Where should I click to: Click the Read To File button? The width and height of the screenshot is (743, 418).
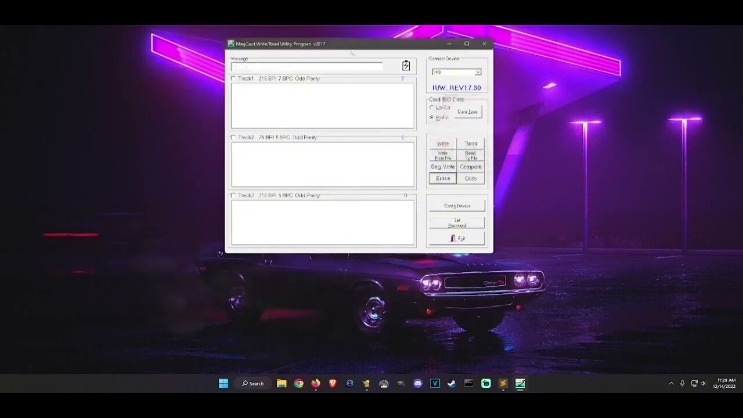(x=471, y=155)
